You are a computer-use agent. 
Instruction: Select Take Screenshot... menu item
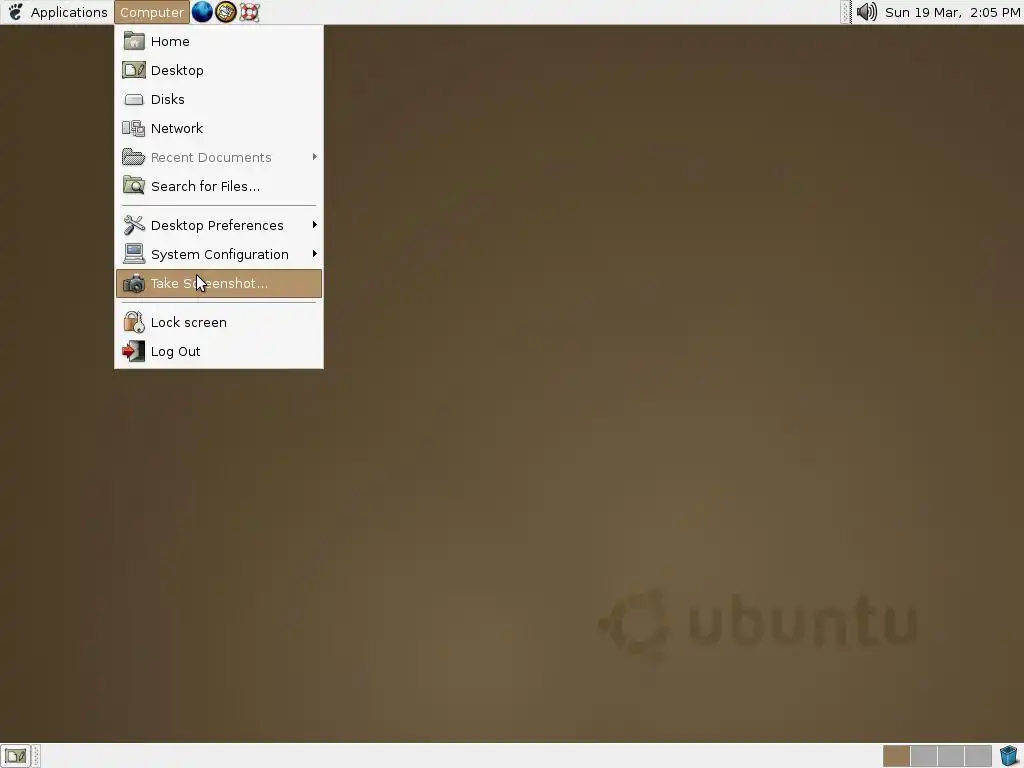219,283
